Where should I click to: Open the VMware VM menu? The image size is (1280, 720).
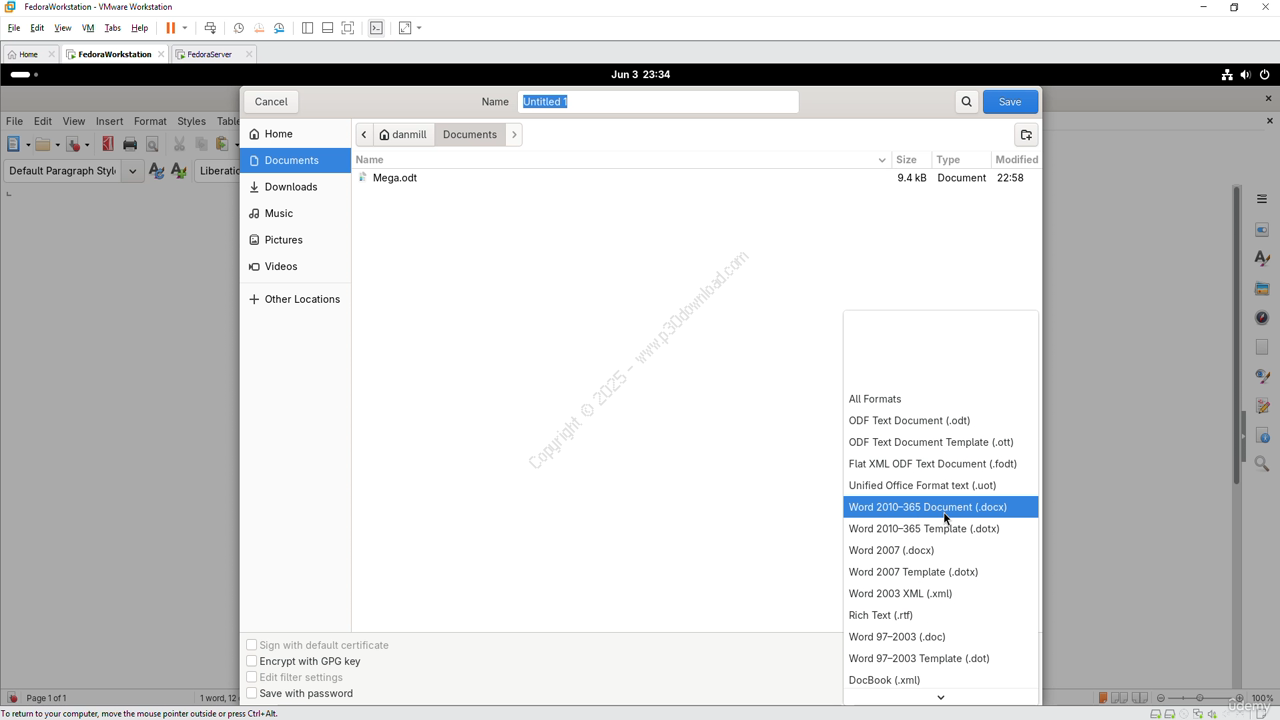tap(88, 28)
